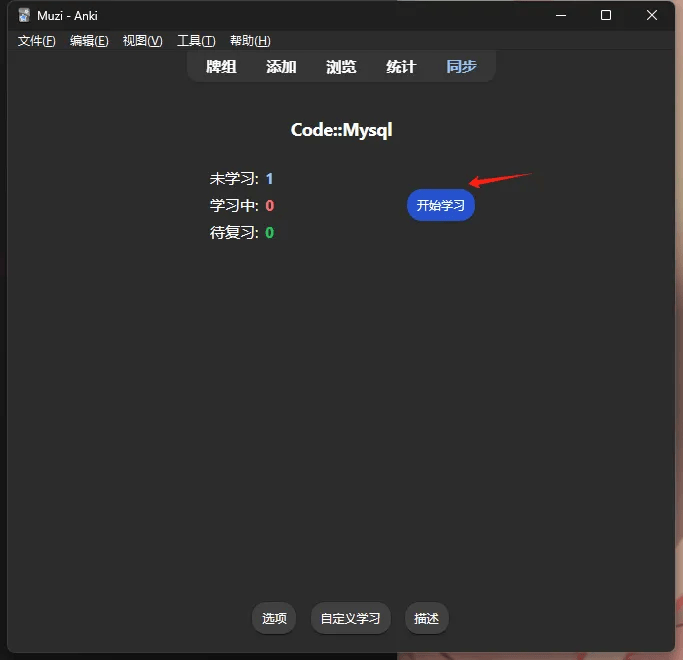Minimize the Anki window
Image resolution: width=683 pixels, height=660 pixels.
pos(561,15)
